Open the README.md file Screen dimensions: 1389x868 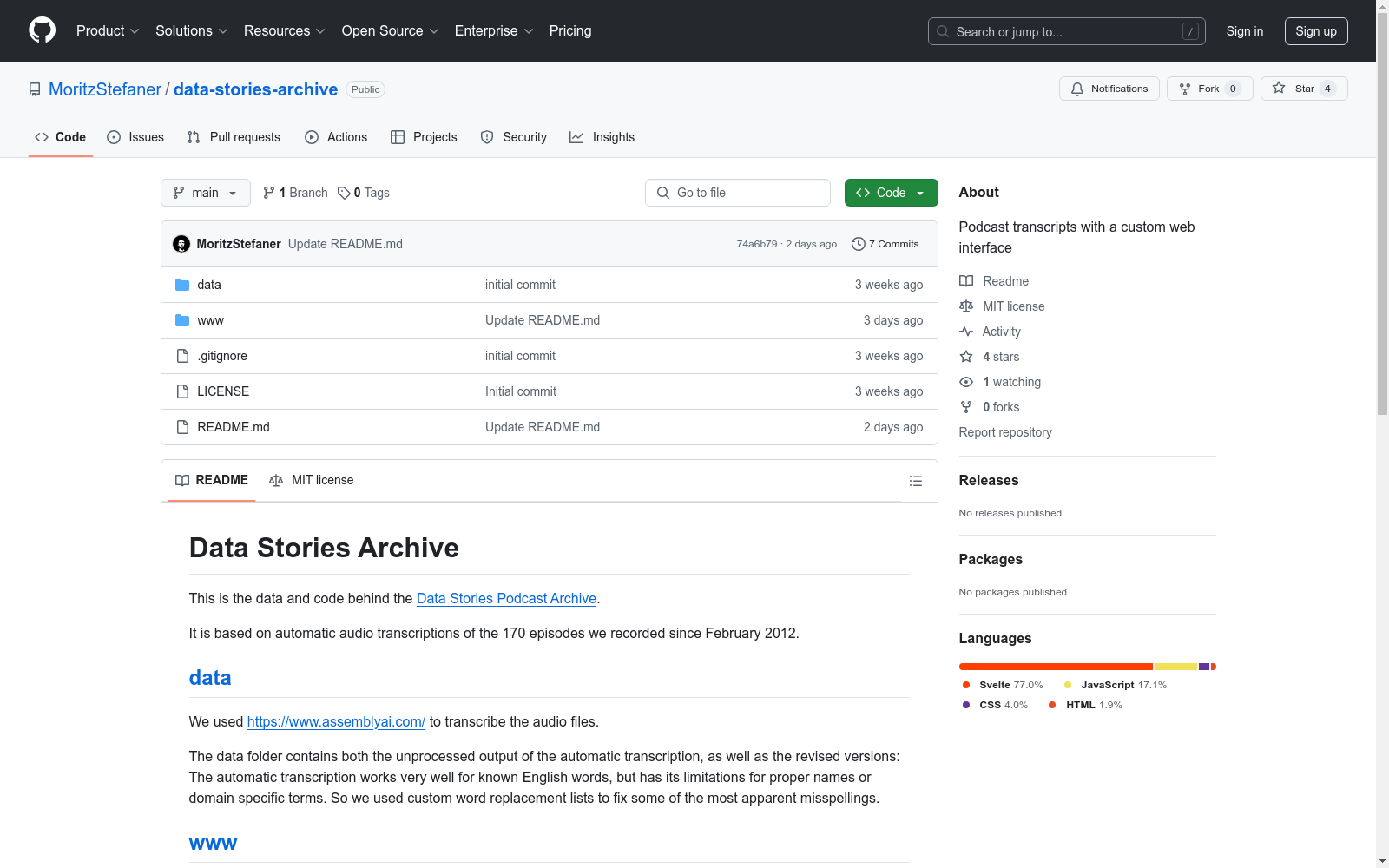234,427
